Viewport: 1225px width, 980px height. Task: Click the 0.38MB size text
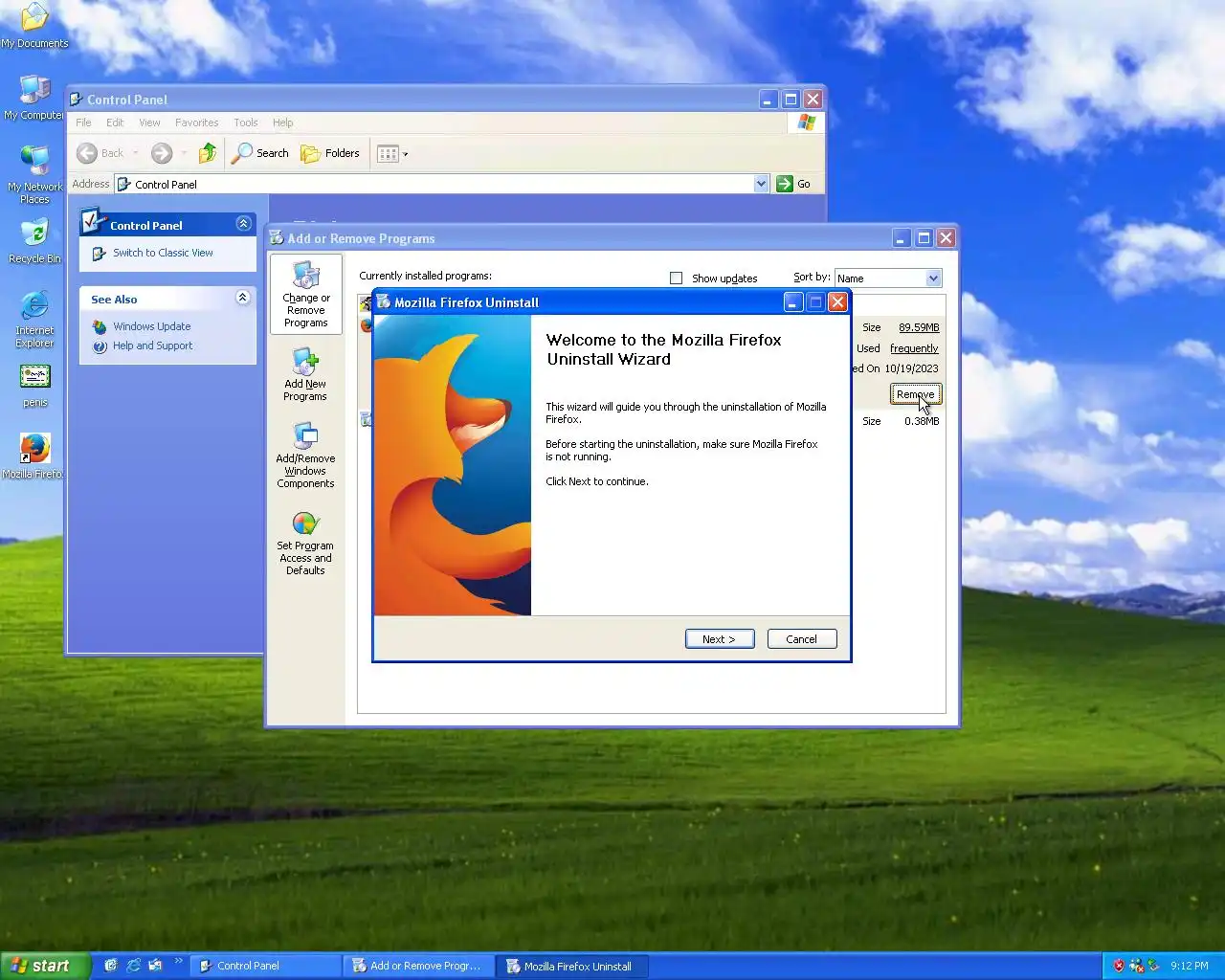point(922,421)
